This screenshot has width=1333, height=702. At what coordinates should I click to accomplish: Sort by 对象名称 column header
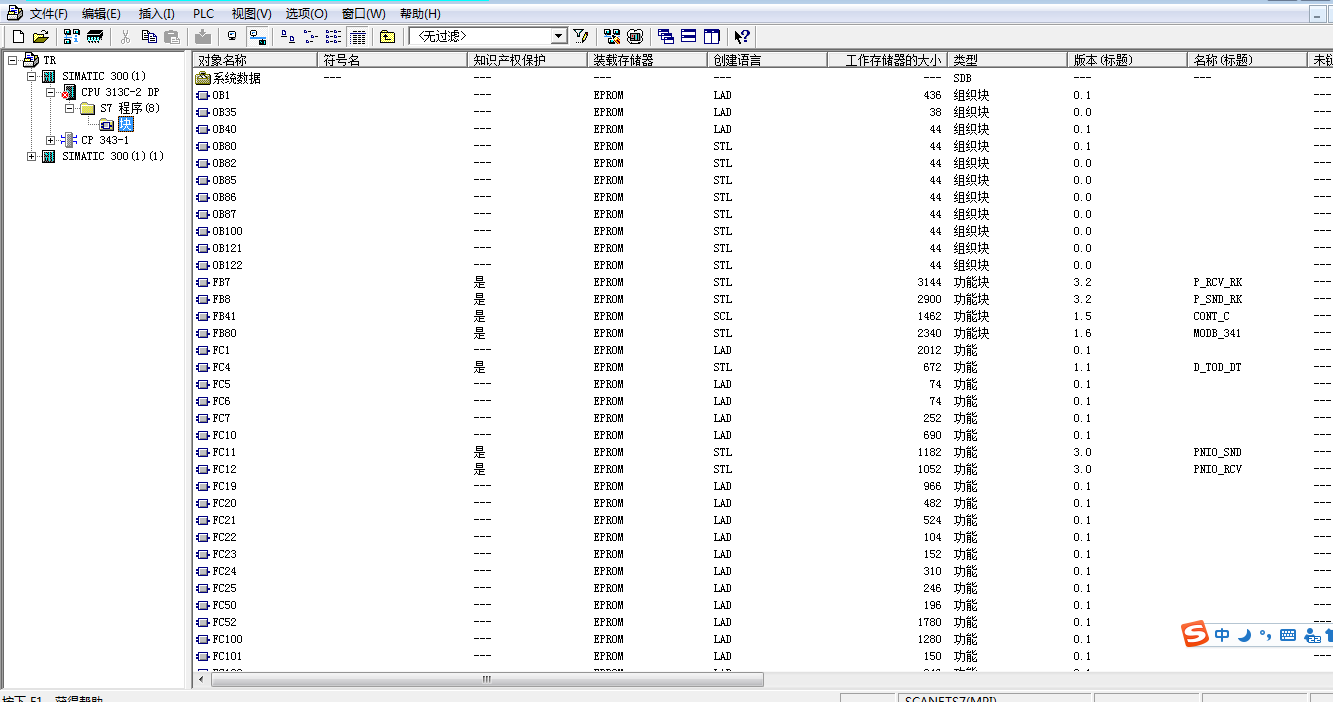254,60
